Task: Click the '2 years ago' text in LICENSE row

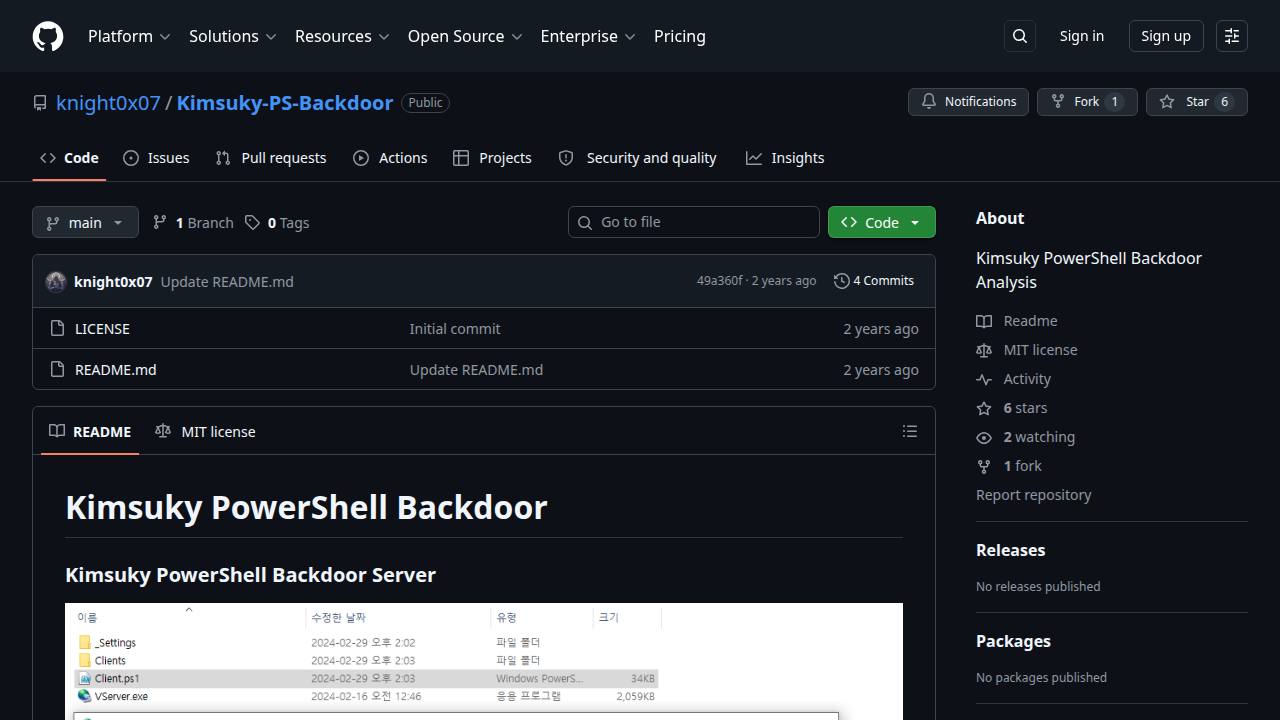Action: coord(881,329)
